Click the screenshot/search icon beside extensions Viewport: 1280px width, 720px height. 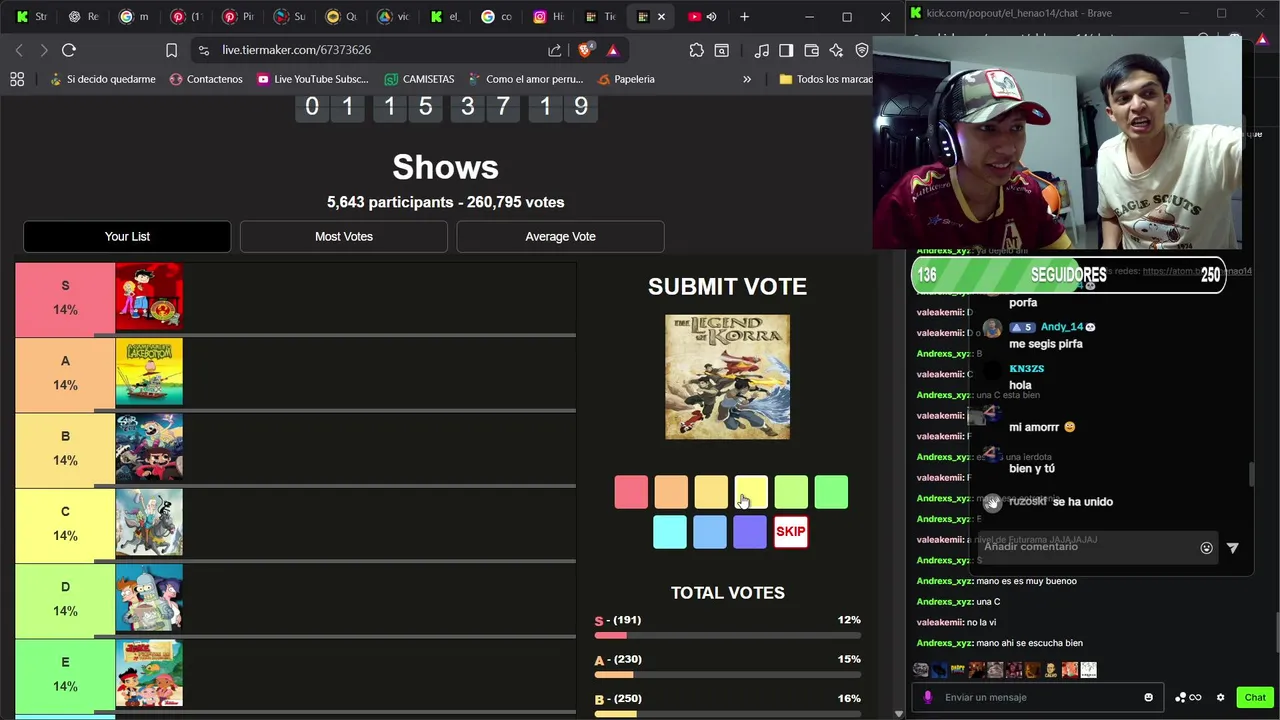[x=721, y=50]
